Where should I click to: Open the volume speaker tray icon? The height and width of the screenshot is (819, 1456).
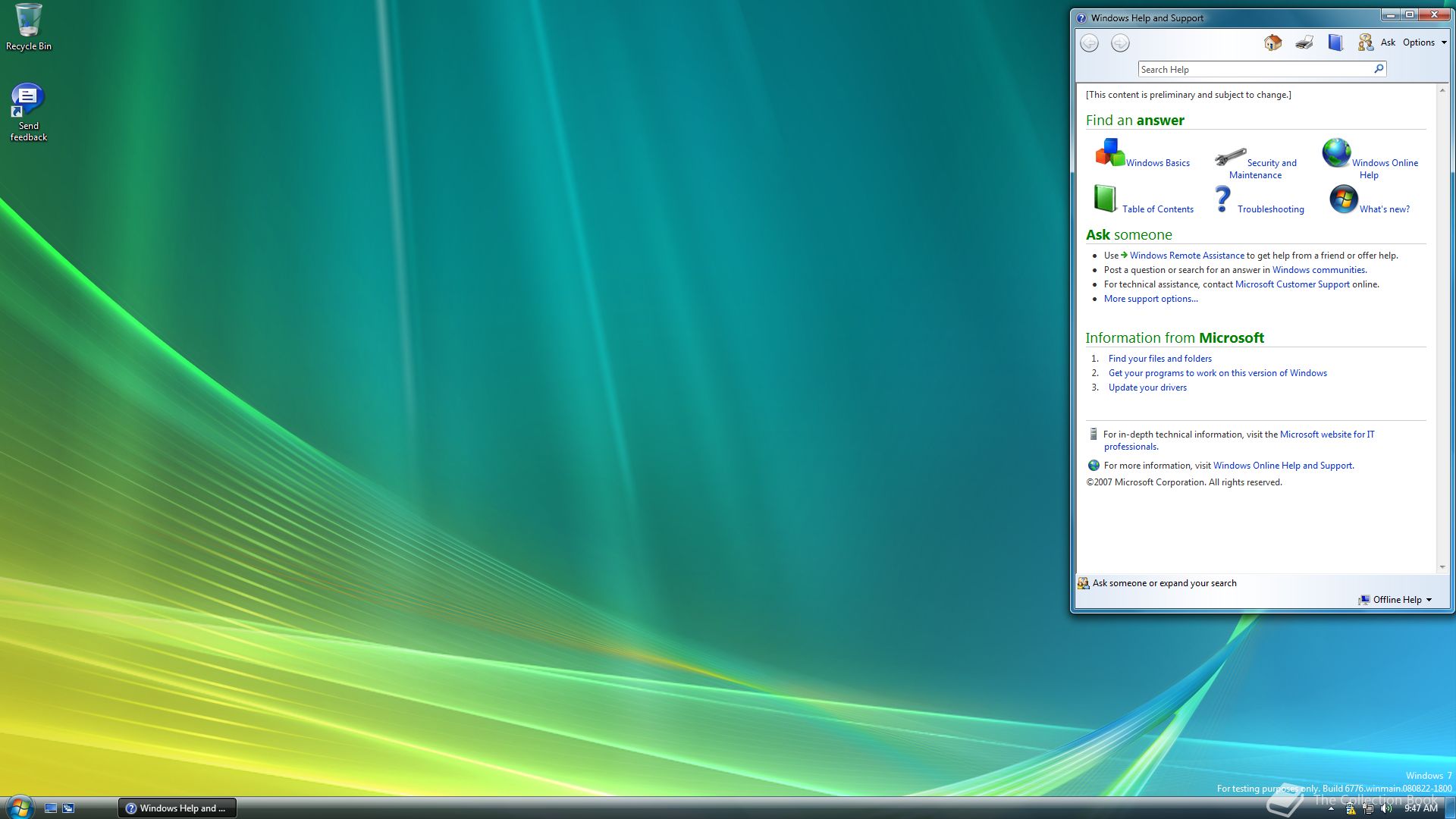(1386, 809)
